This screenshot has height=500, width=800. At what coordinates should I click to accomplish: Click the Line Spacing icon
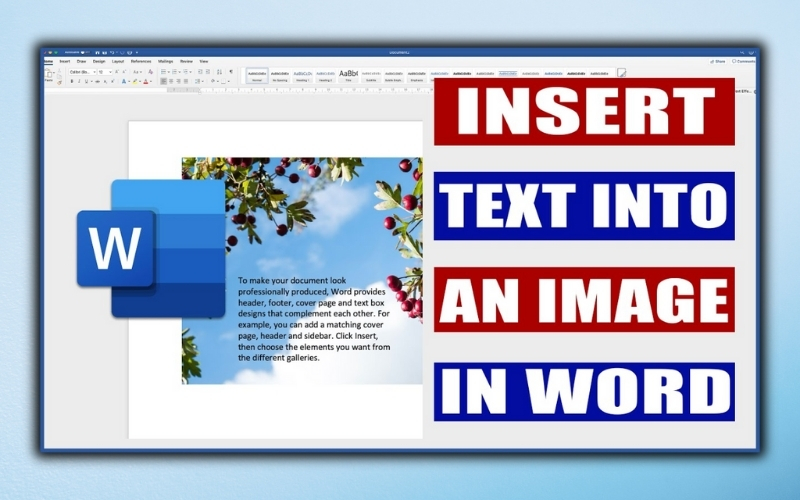click(197, 81)
